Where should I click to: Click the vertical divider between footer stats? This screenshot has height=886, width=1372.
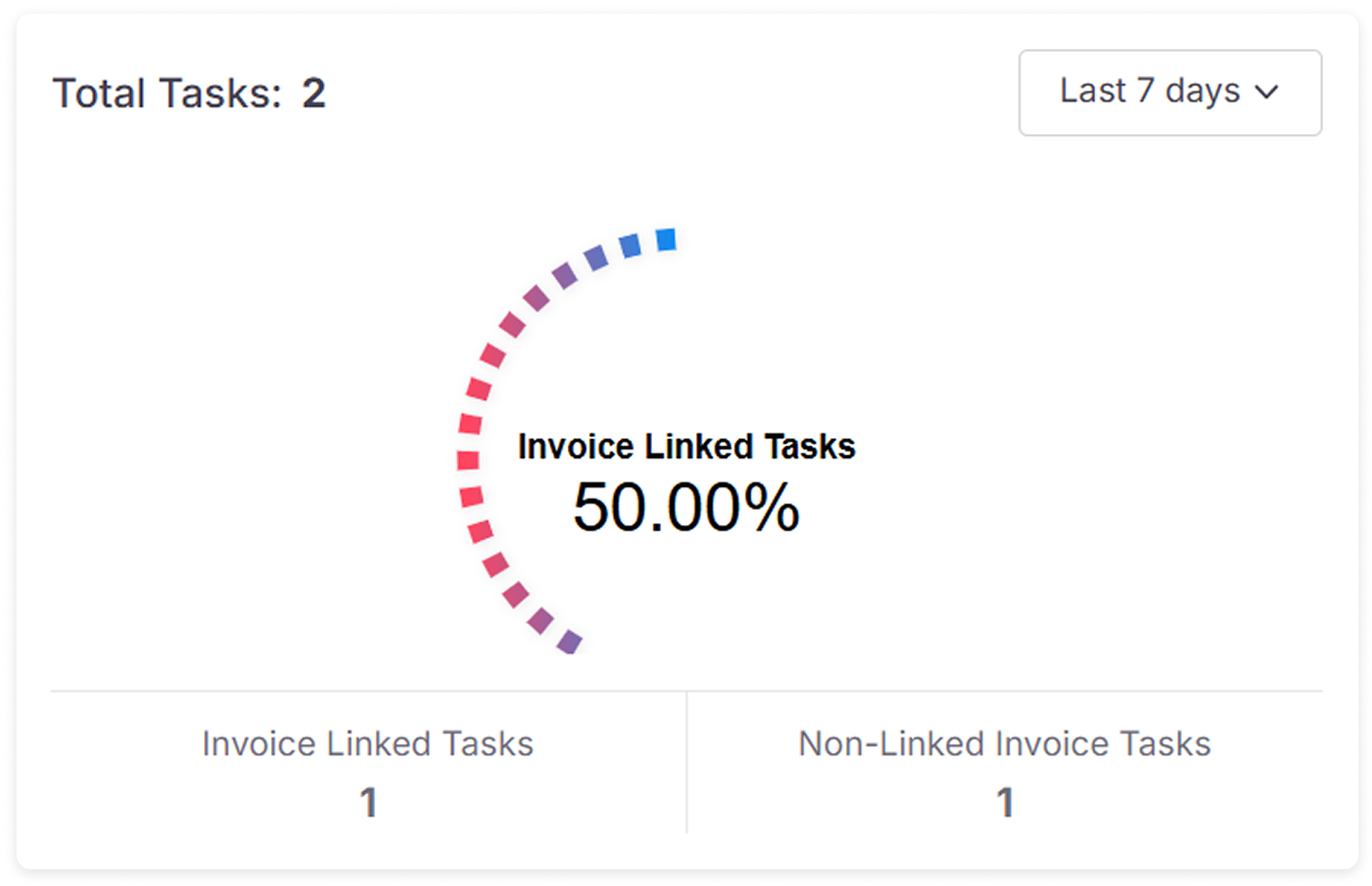(686, 762)
